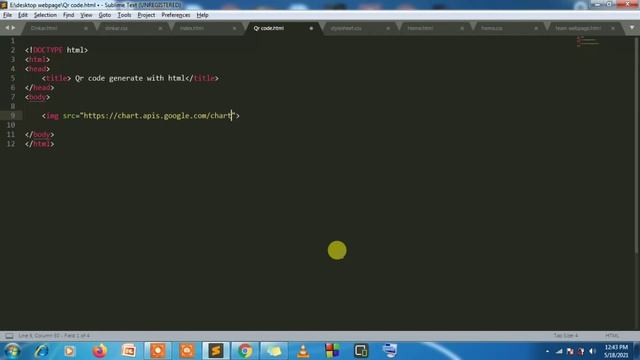Click the unsaved dot on Qr code.html tab

[x=311, y=28]
